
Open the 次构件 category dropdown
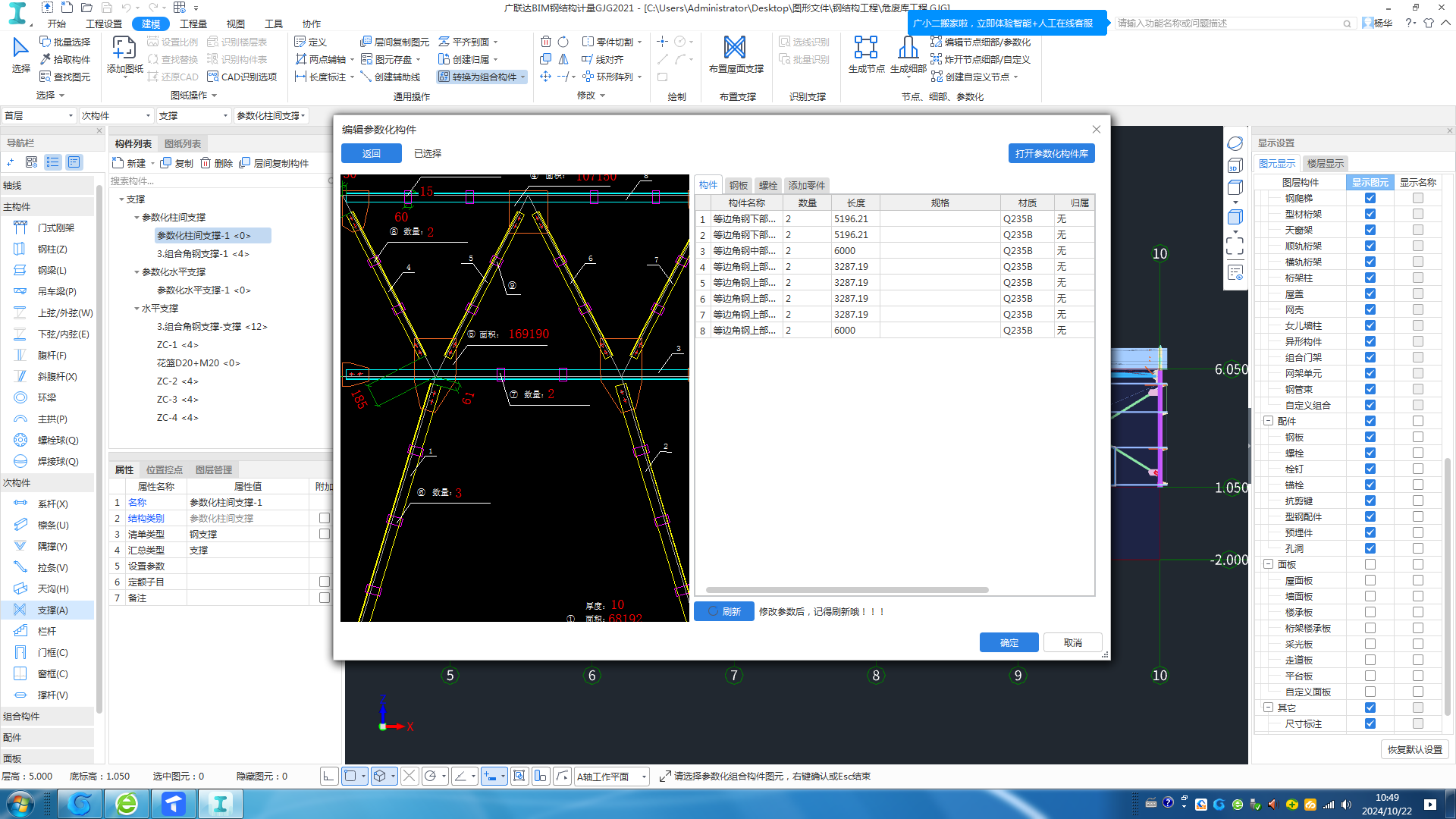pyautogui.click(x=116, y=115)
